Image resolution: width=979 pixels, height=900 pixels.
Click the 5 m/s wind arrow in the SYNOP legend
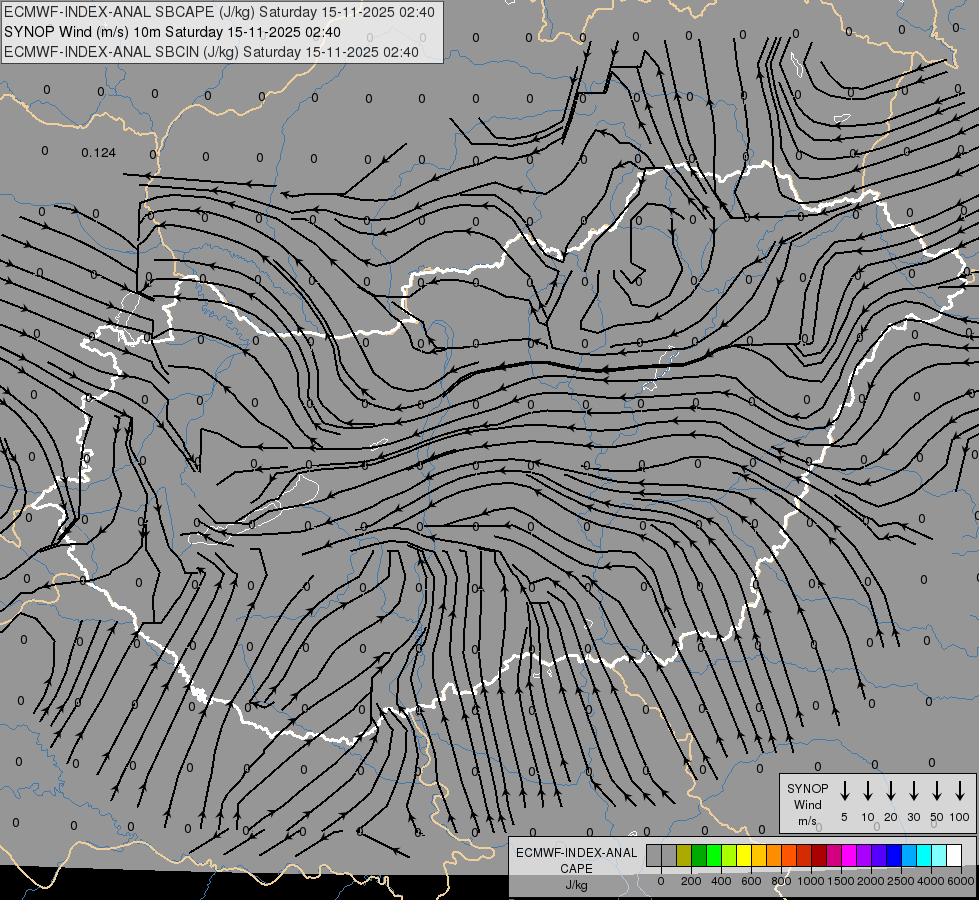coord(844,791)
